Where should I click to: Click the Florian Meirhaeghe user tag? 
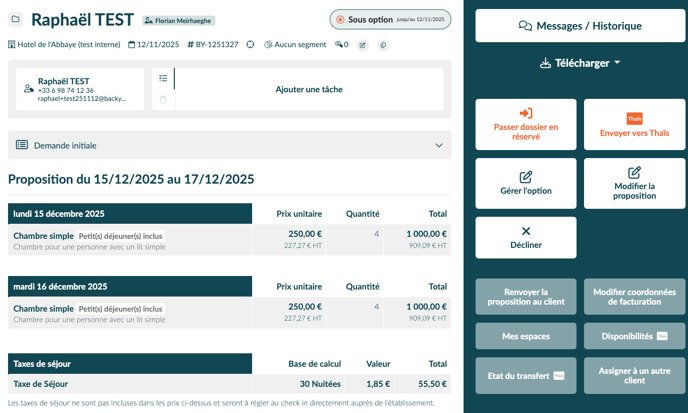pos(179,20)
